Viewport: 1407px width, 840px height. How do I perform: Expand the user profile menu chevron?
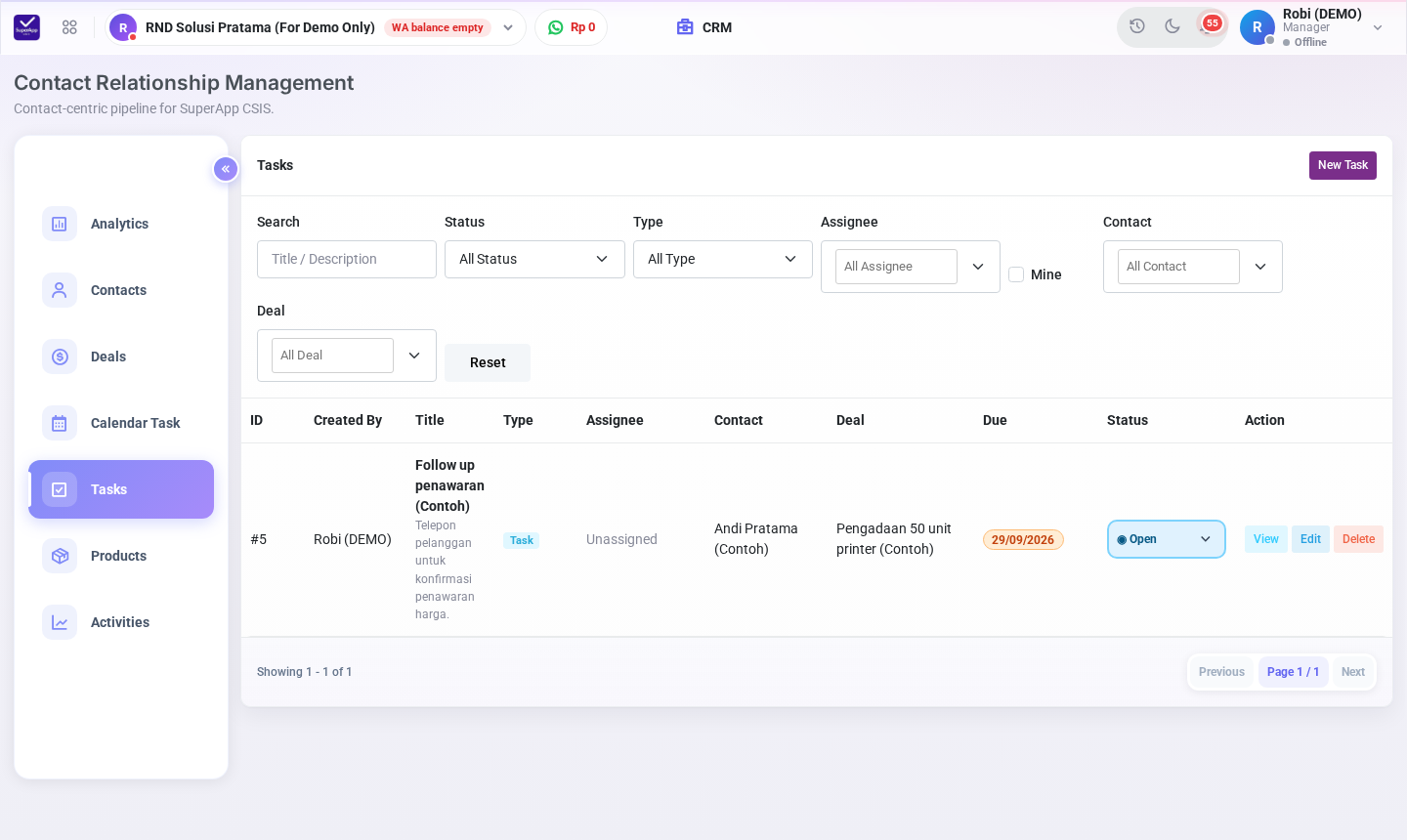point(1378,27)
